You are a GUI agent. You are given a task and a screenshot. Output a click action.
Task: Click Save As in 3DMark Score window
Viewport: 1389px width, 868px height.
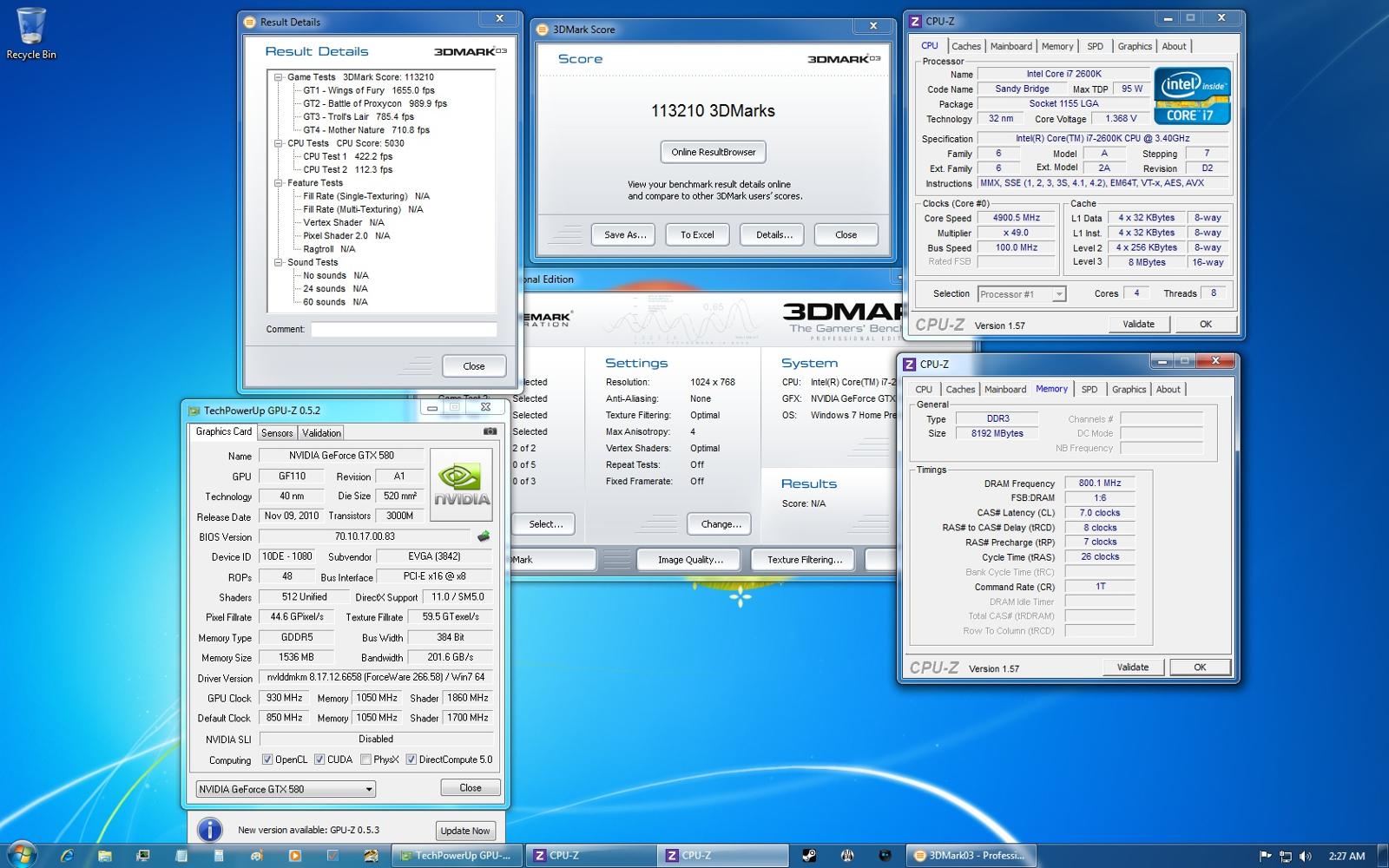pos(625,234)
